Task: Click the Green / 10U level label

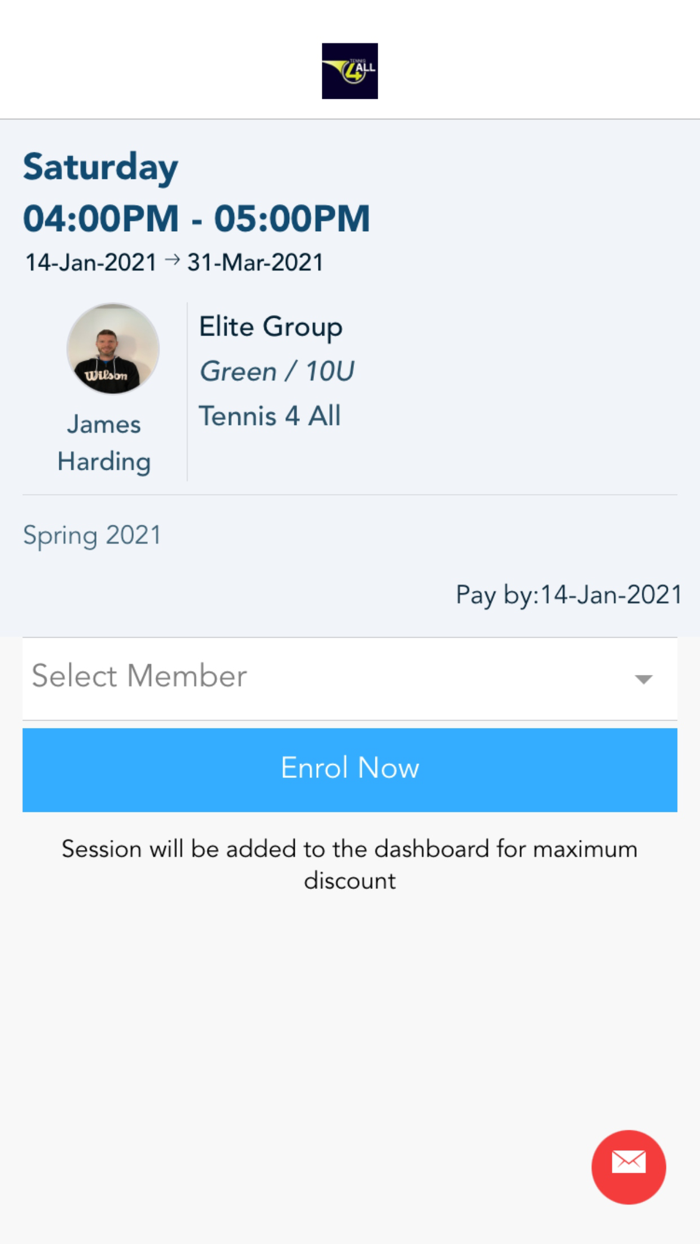Action: point(276,371)
